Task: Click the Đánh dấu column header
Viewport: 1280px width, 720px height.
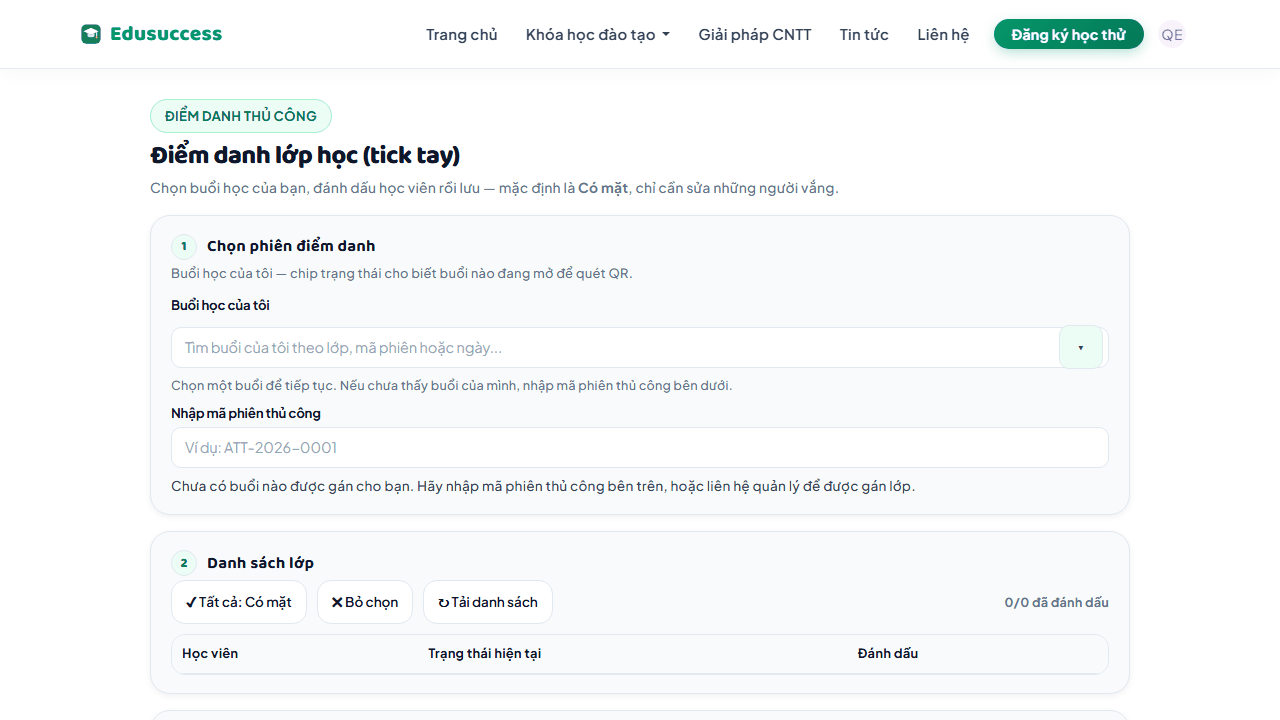Action: point(888,653)
